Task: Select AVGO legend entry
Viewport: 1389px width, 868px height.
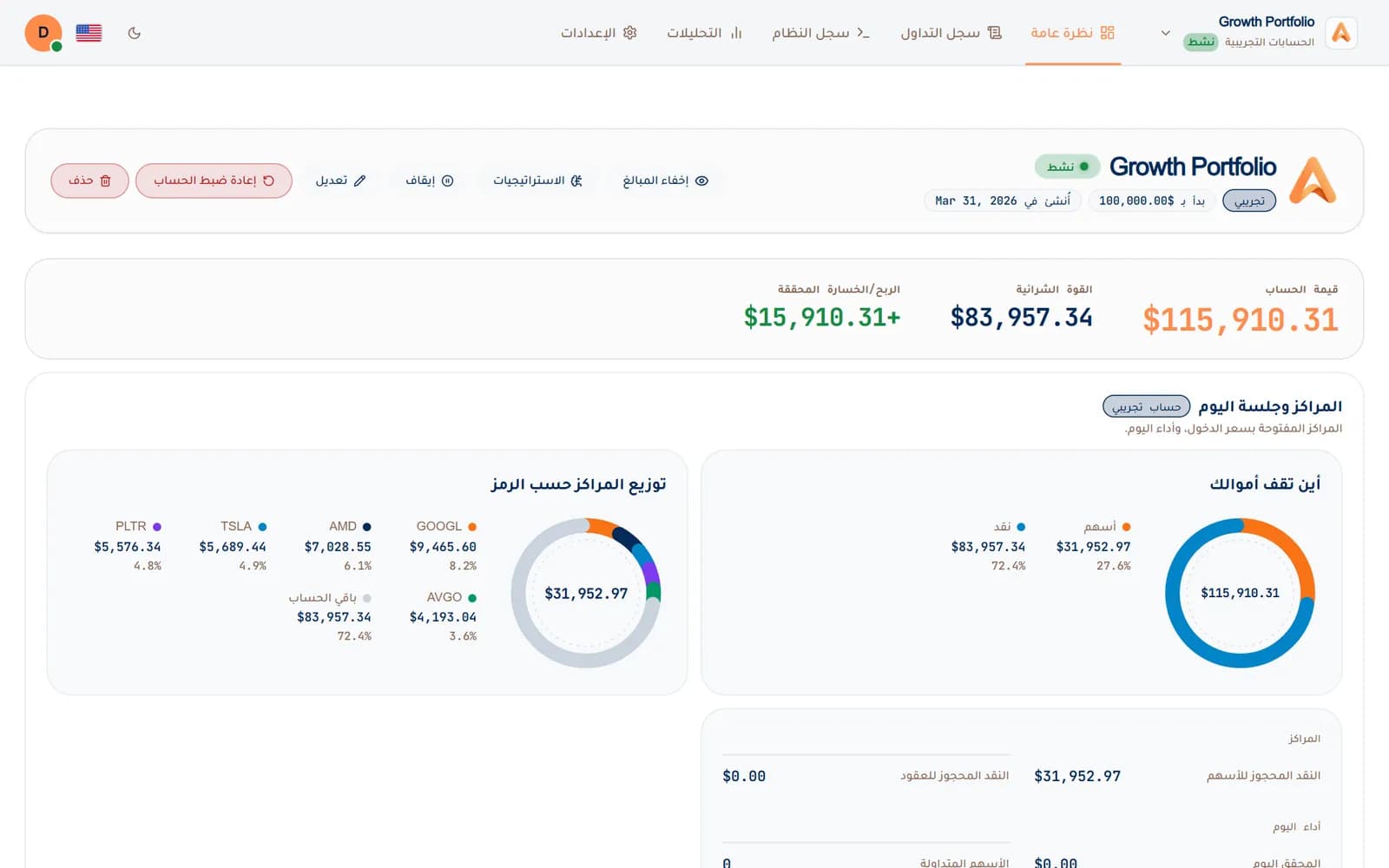Action: (x=443, y=616)
